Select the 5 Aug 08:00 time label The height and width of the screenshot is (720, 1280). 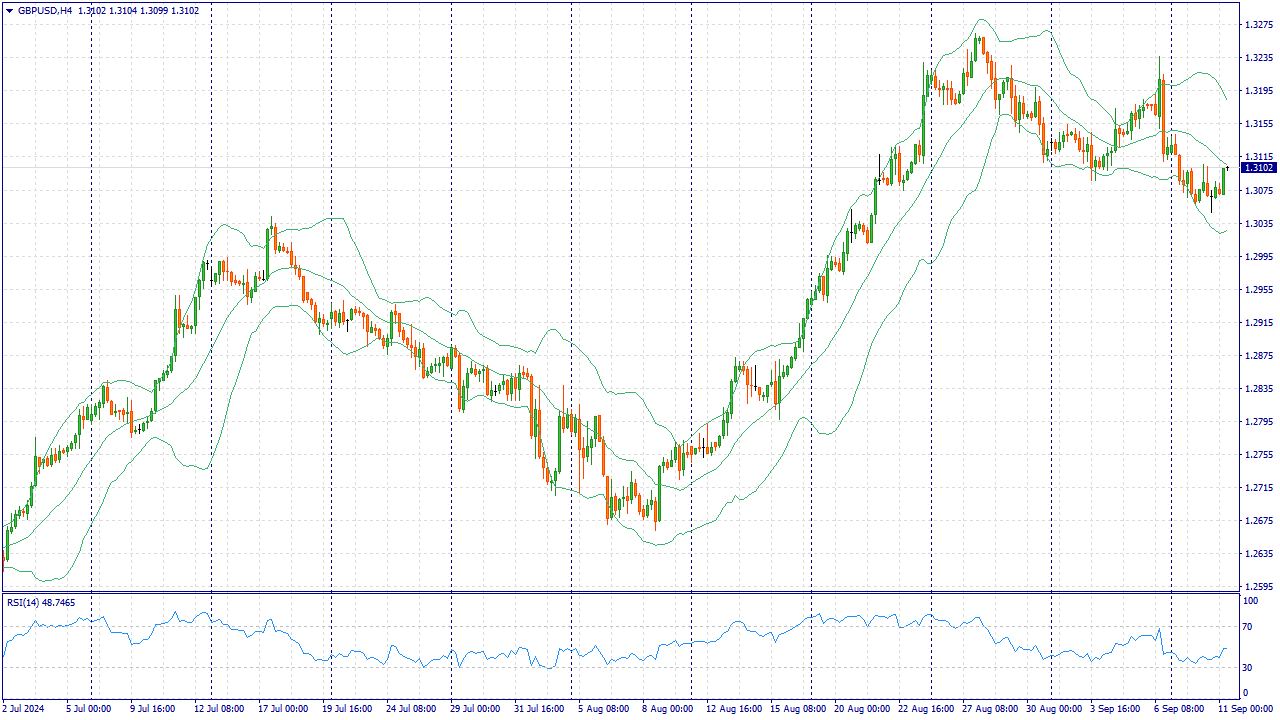pos(603,709)
